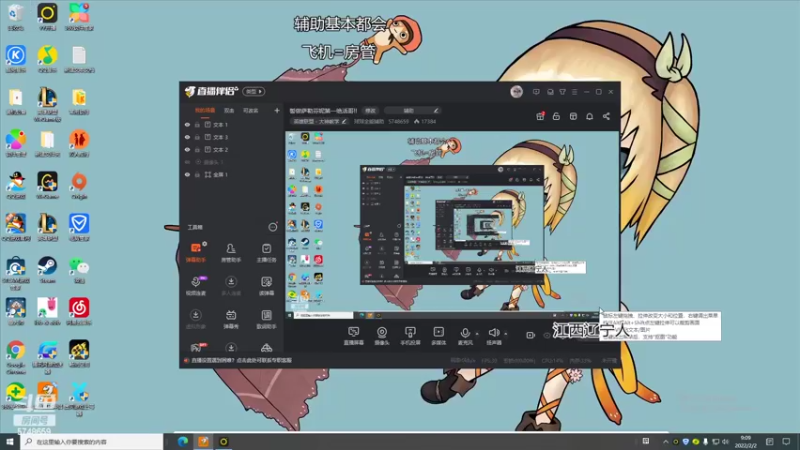This screenshot has height=450, width=800.
Task: Download the 虚拟形象 tool
Action: (x=196, y=319)
